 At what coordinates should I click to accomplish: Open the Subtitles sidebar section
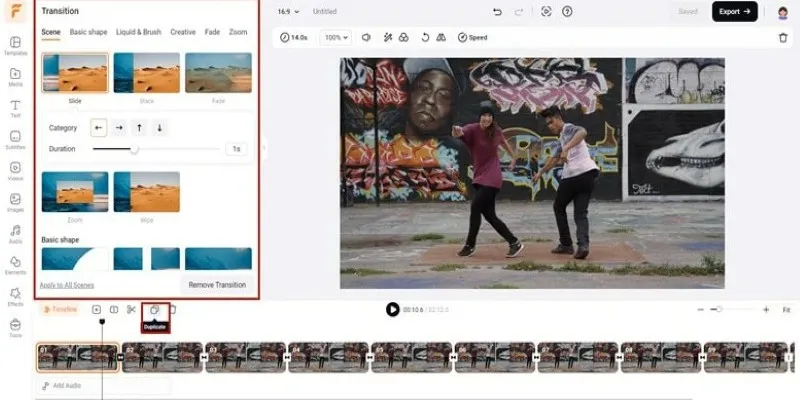click(15, 140)
